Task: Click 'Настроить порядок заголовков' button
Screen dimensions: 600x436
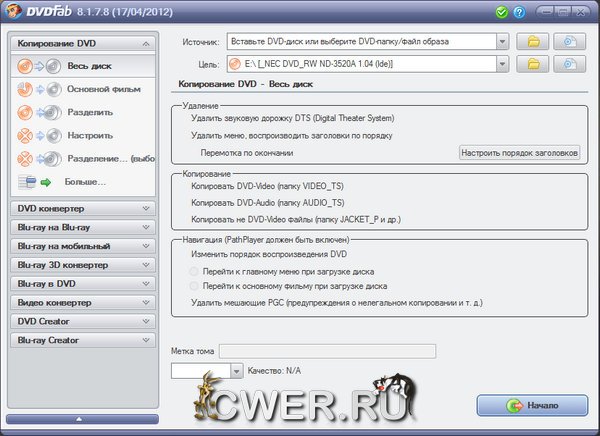Action: coord(519,152)
